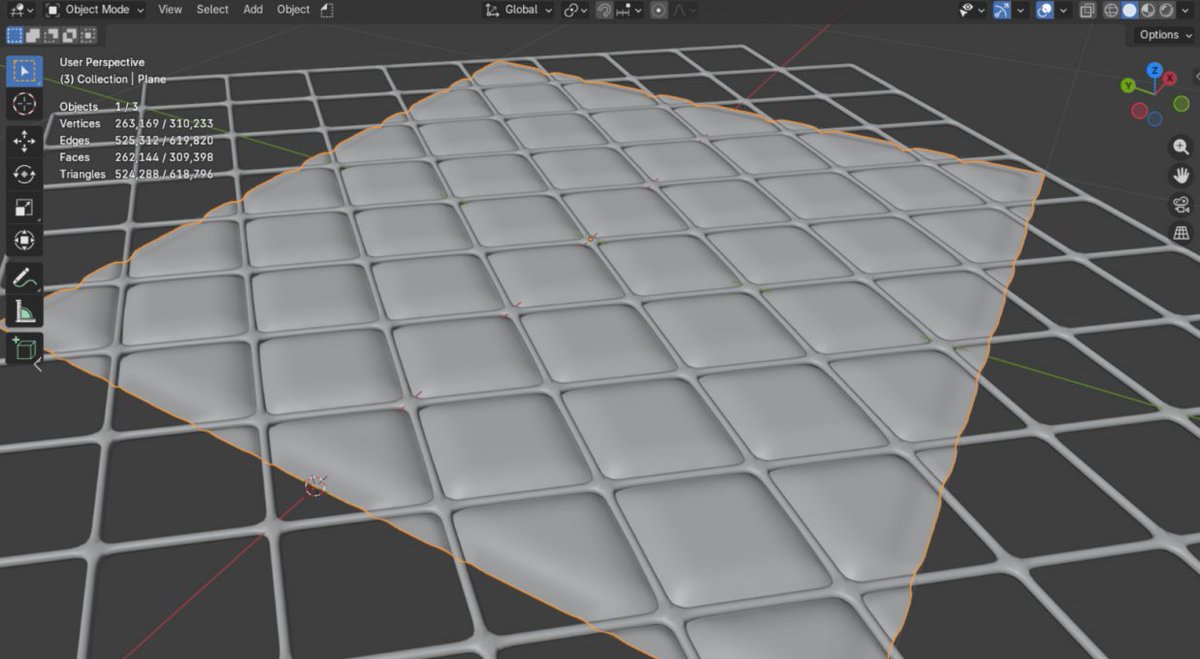Click the 3D cursor in viewport

[316, 486]
